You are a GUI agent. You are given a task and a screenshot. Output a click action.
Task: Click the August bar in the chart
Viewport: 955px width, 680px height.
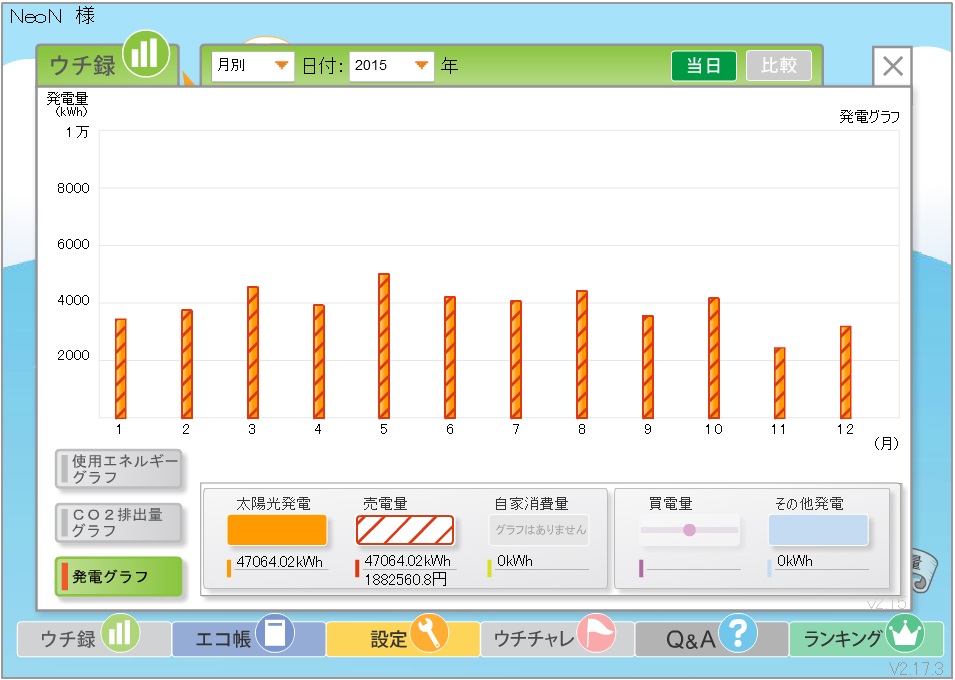(582, 355)
